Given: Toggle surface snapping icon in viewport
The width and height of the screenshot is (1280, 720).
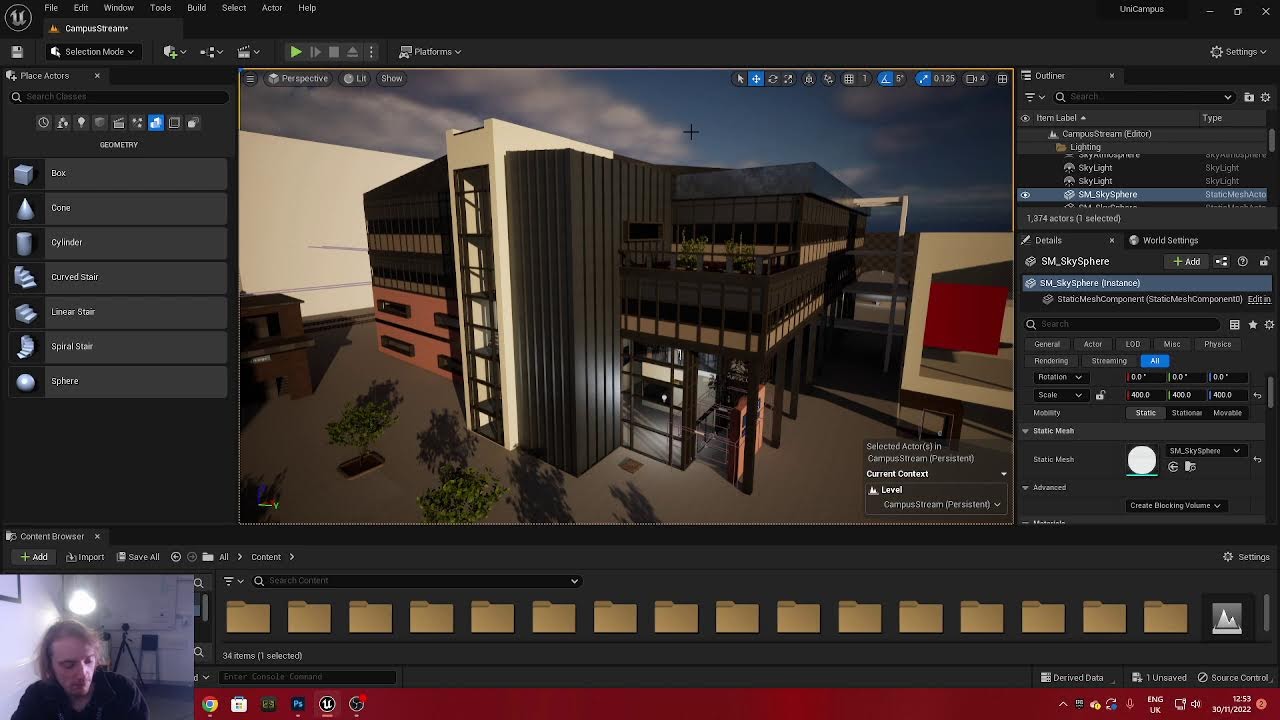Looking at the screenshot, I should click(828, 78).
